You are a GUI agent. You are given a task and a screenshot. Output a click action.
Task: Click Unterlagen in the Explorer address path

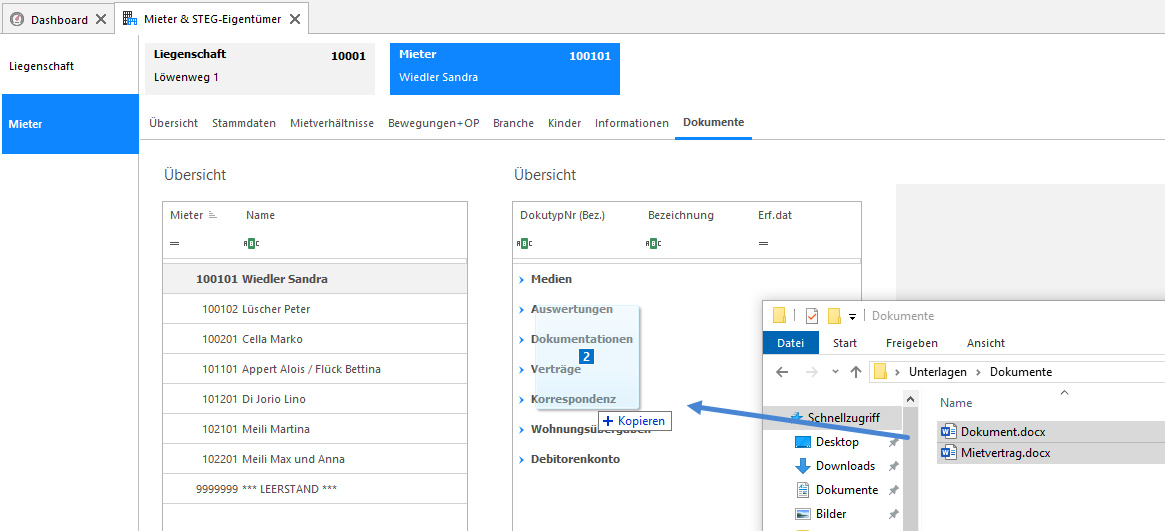coord(938,372)
